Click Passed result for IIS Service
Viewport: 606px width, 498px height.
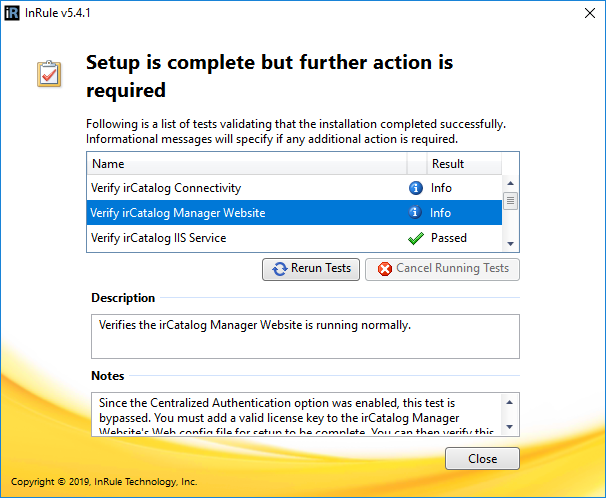click(x=449, y=238)
